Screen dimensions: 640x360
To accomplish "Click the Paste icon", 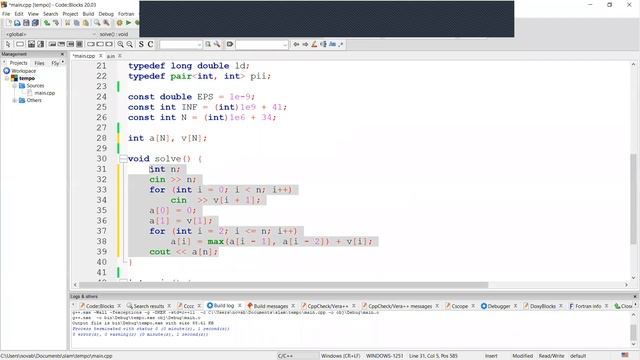I will (x=86, y=23).
